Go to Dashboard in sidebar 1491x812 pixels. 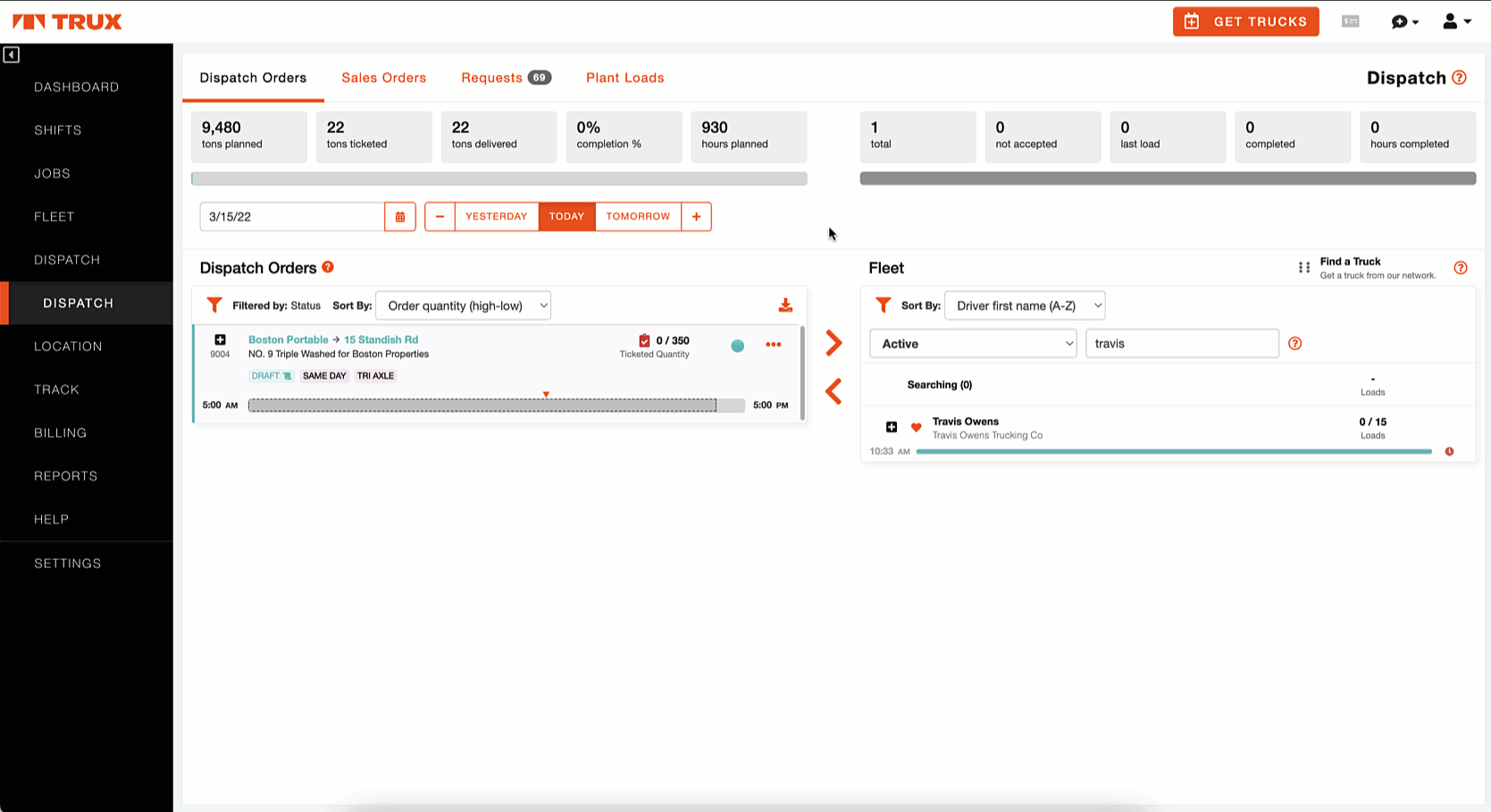click(77, 87)
